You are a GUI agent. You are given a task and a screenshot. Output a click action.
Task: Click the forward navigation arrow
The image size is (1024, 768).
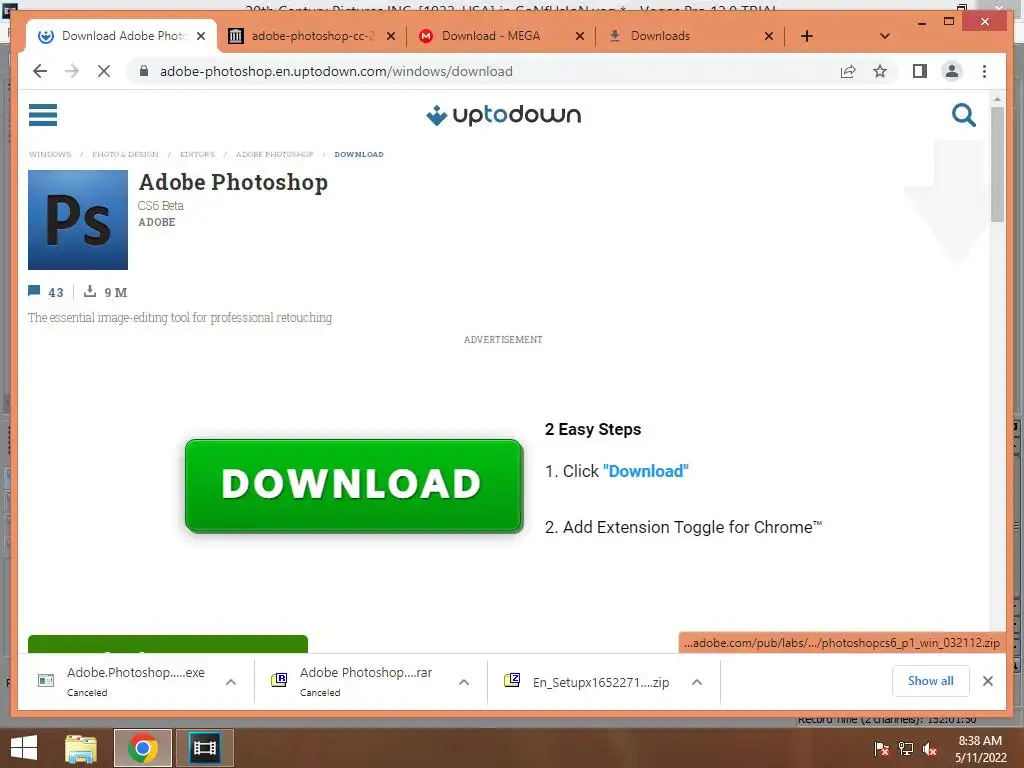point(72,71)
